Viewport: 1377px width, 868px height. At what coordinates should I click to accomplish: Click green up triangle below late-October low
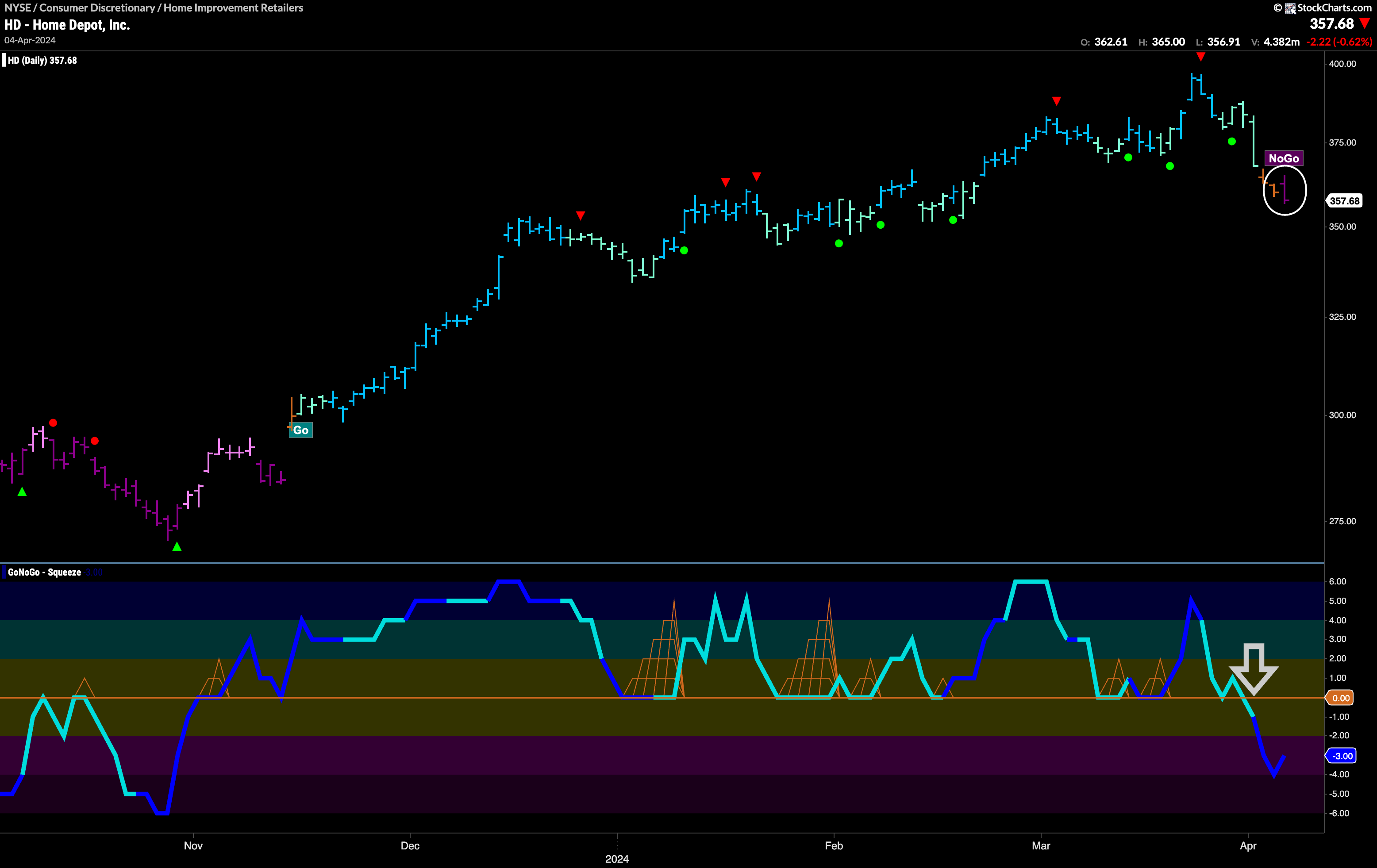[x=177, y=547]
